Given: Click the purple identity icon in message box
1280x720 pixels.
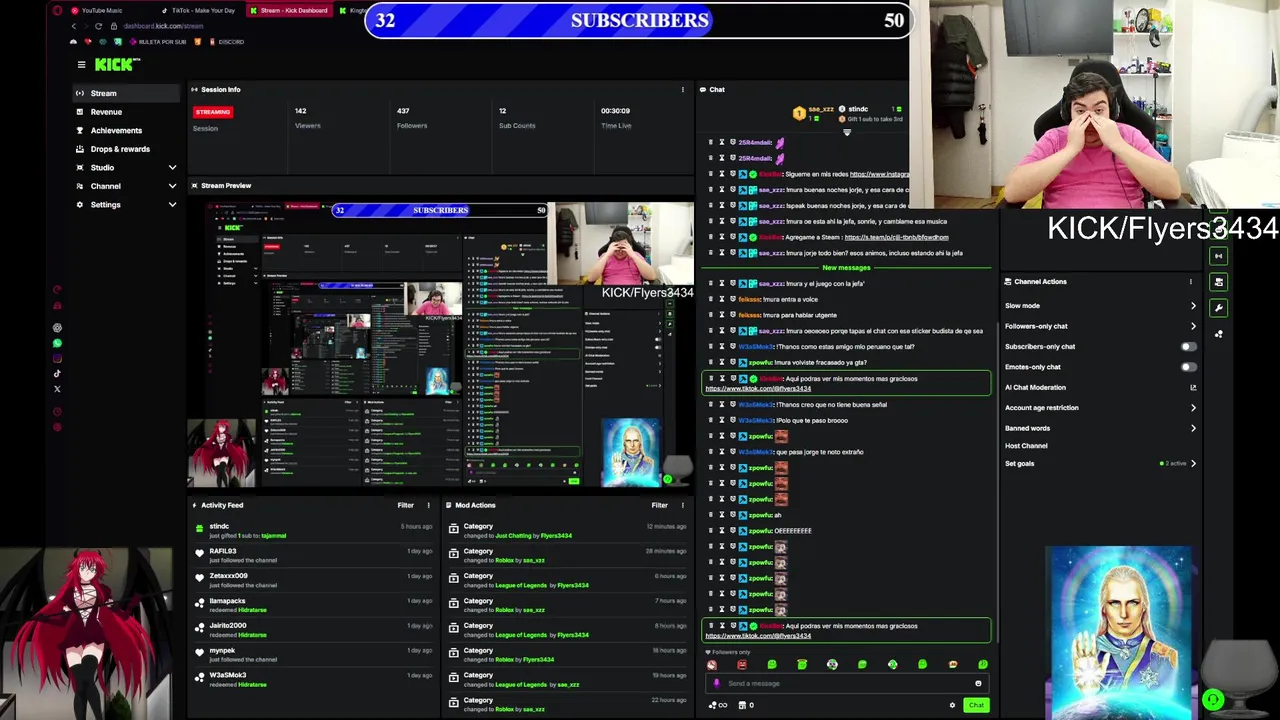Looking at the screenshot, I should 716,684.
